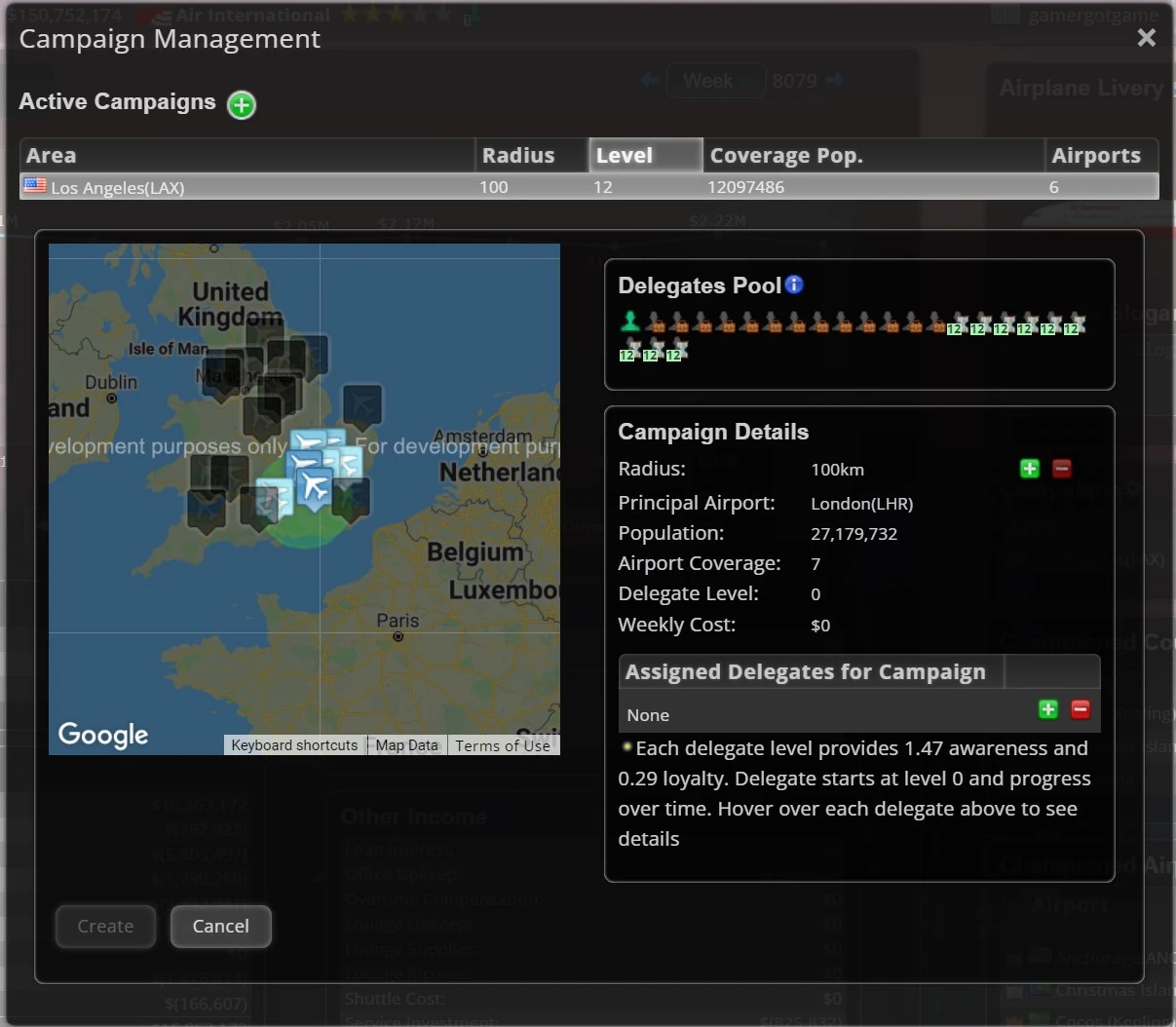Click the Create button
The height and width of the screenshot is (1027, 1176).
(106, 927)
